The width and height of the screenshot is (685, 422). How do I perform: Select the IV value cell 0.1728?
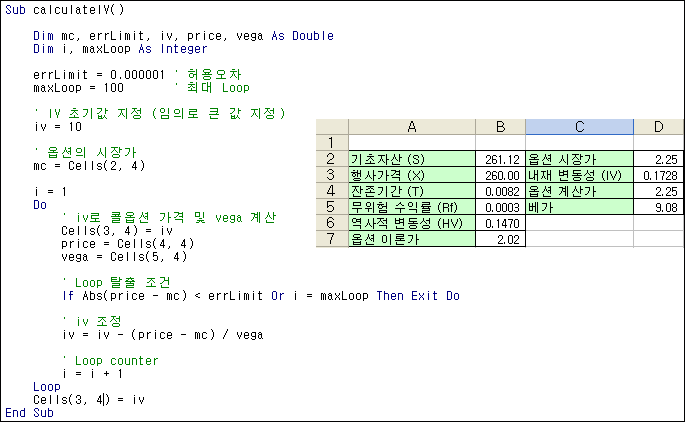(x=658, y=175)
